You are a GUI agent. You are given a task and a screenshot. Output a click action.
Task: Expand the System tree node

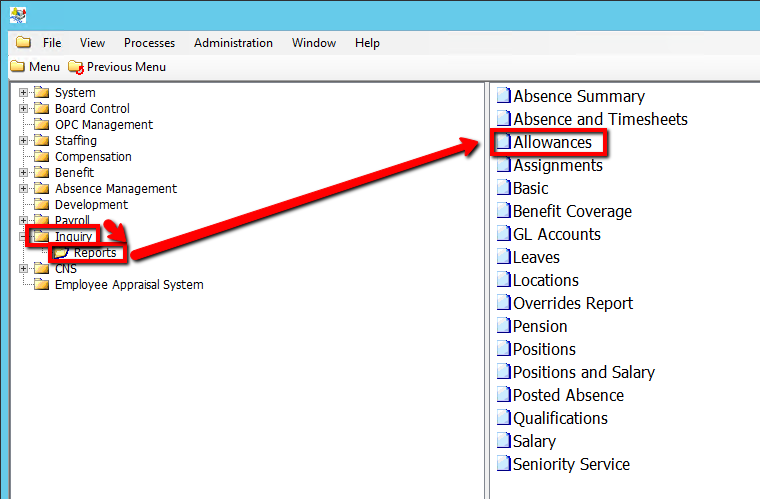click(23, 93)
